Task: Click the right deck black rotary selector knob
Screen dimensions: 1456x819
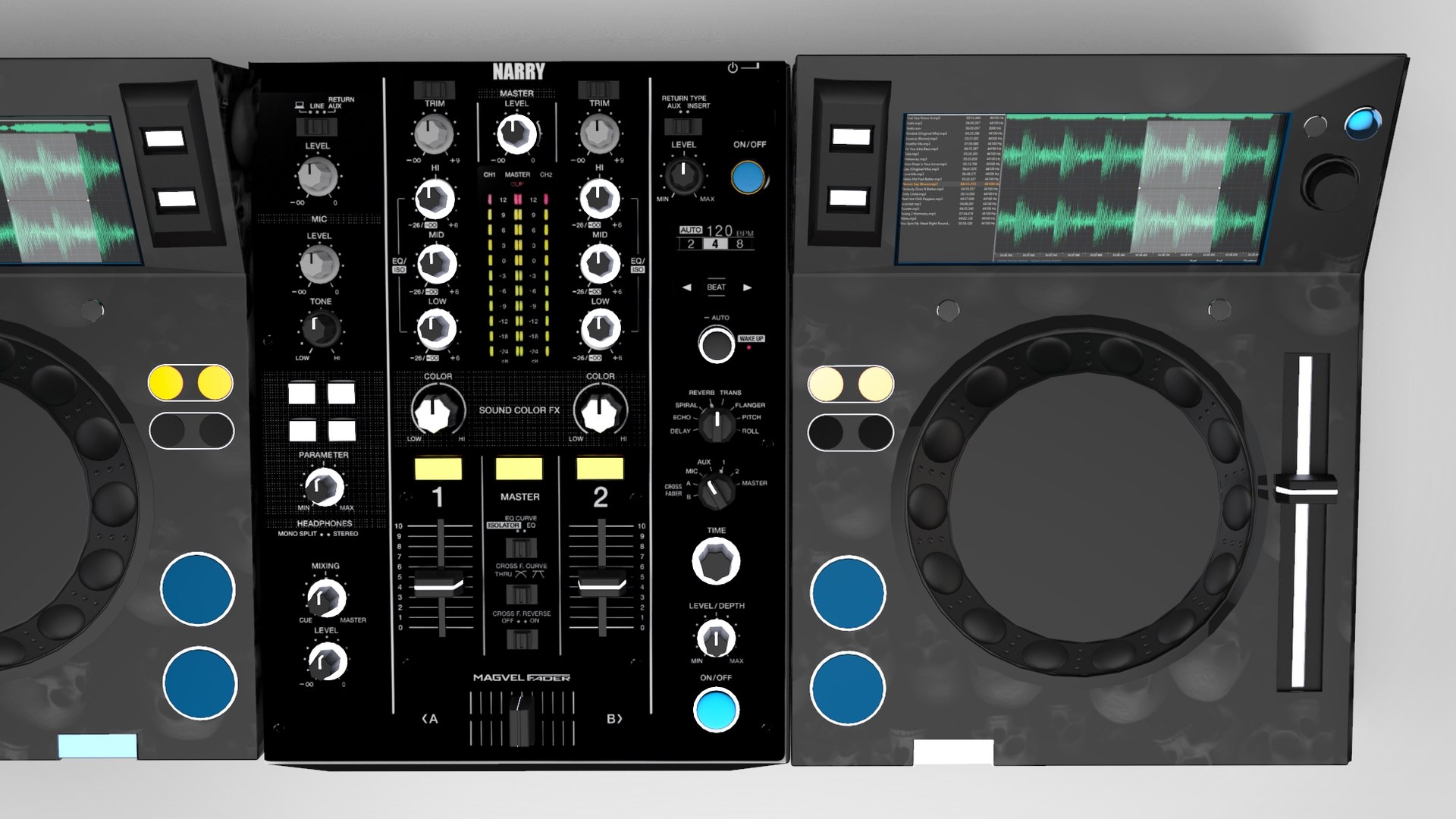Action: tap(1330, 183)
